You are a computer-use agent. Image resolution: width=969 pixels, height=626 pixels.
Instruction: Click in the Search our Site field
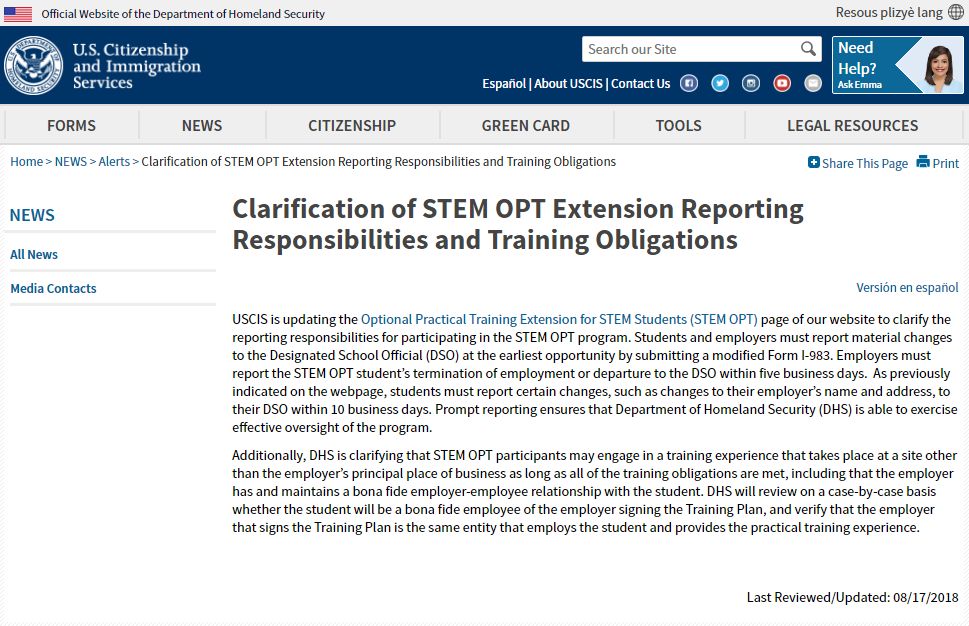tap(690, 49)
